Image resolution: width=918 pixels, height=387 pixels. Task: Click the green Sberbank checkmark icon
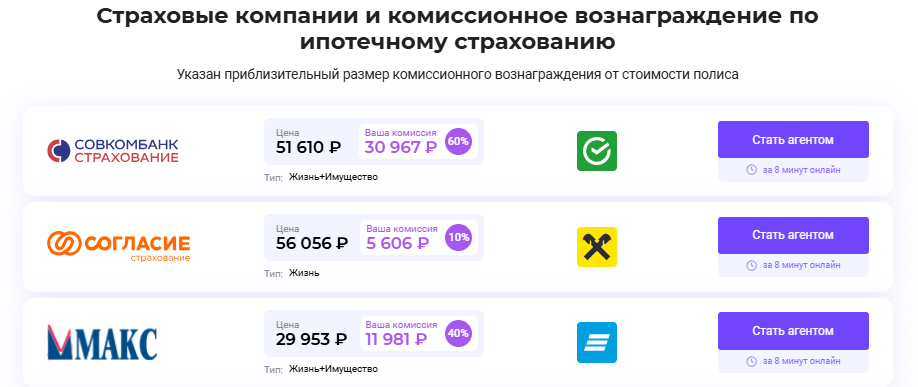click(597, 151)
